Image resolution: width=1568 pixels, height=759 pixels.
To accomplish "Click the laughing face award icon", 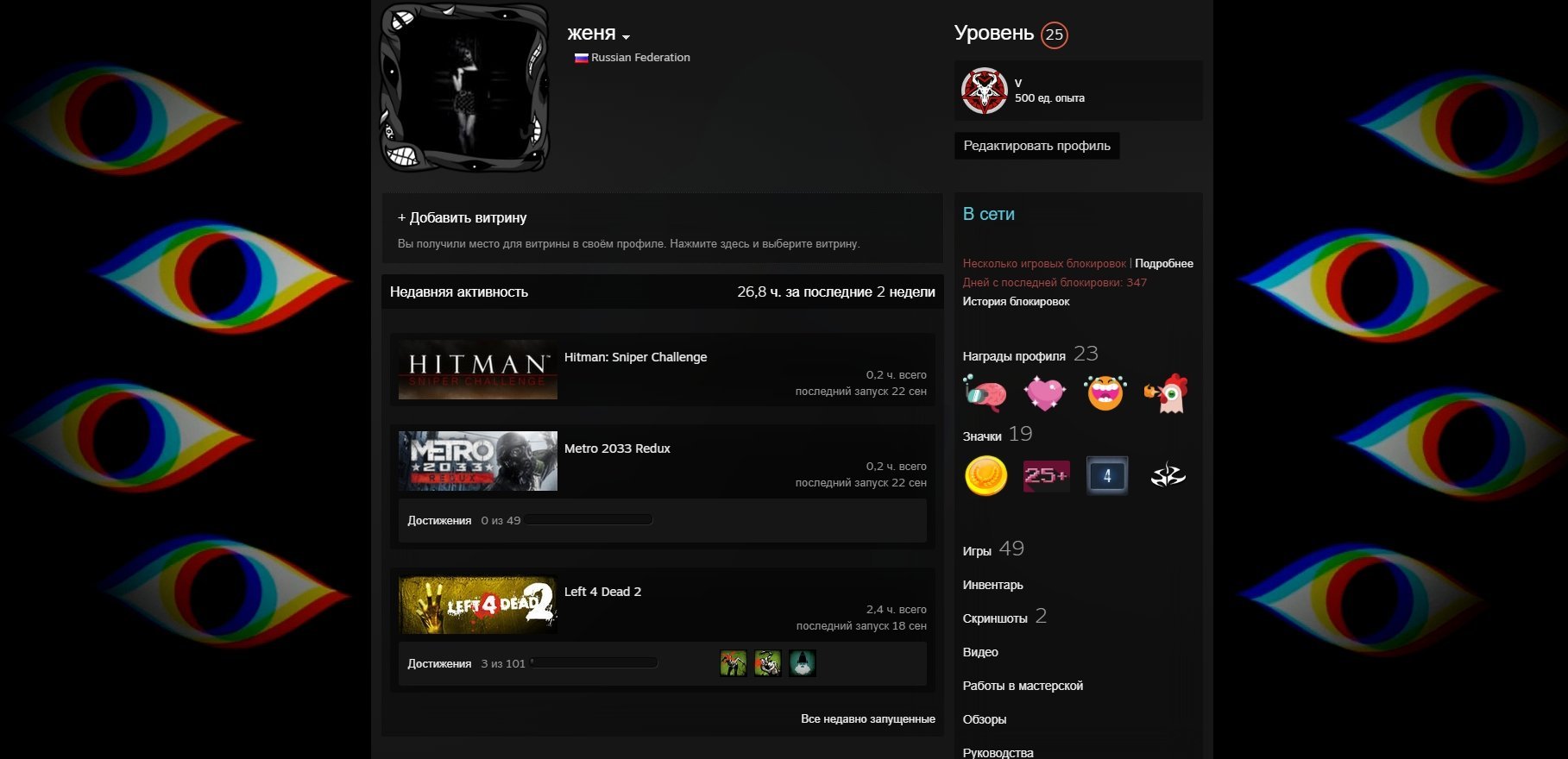I will tap(1105, 393).
